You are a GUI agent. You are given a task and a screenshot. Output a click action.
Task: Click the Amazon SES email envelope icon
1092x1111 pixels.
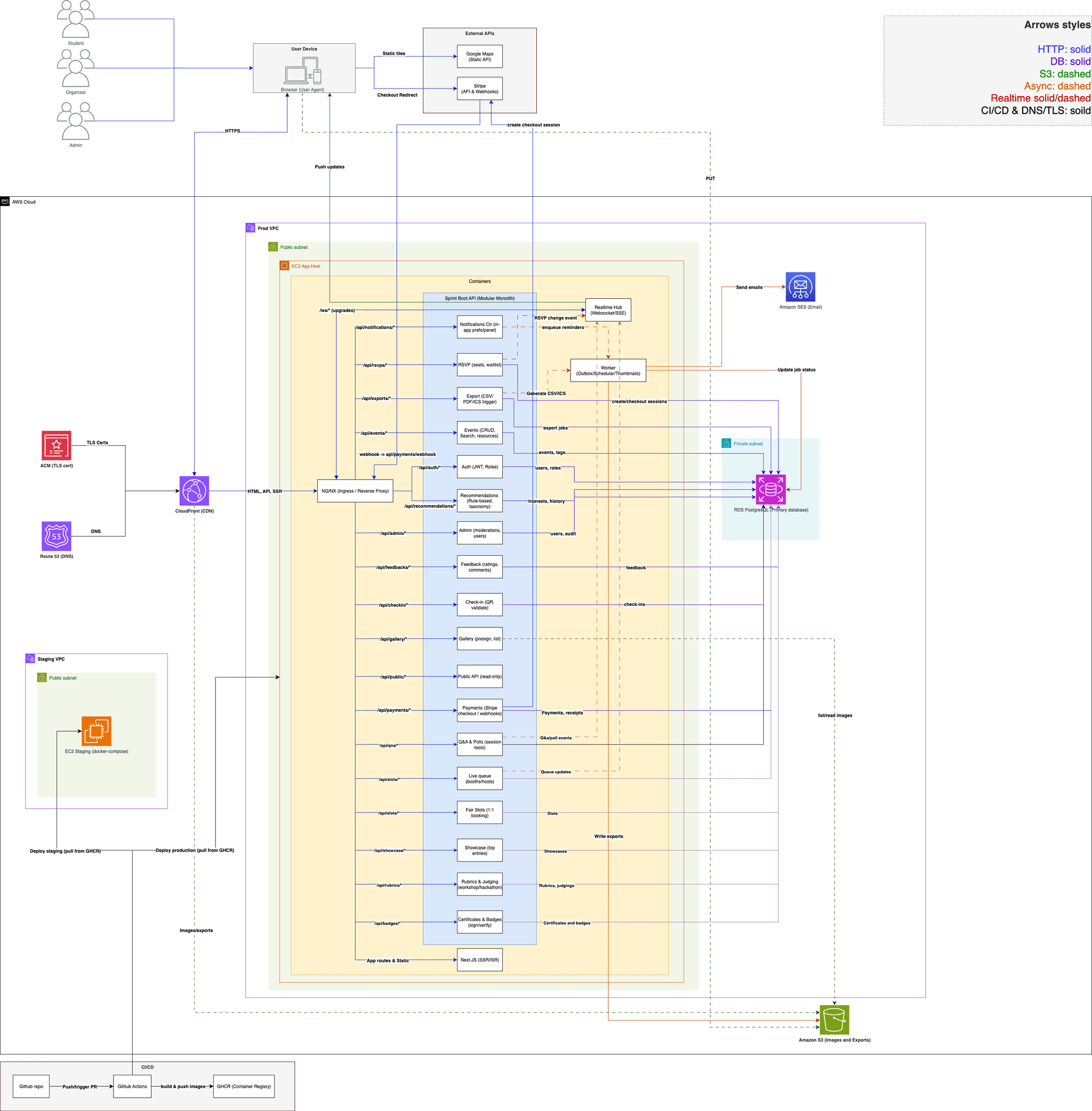coord(800,287)
